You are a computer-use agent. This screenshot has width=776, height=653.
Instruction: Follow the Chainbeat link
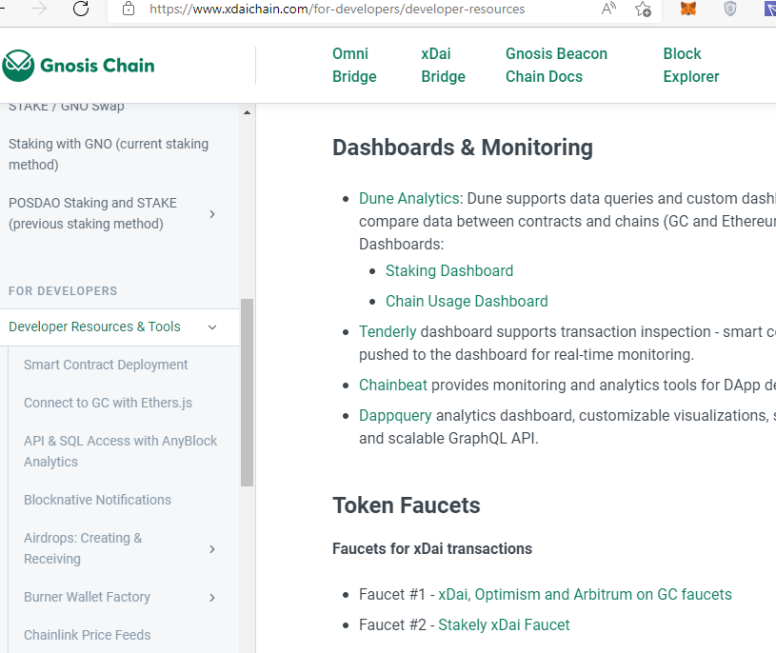[393, 385]
